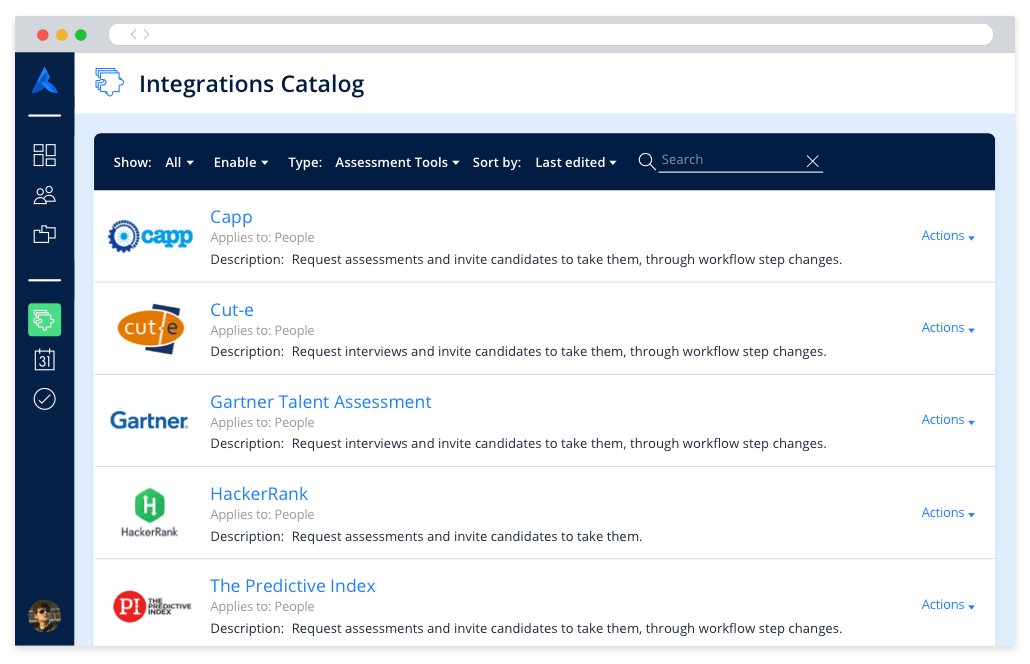
Task: Open the calendar icon in the sidebar
Action: (45, 359)
